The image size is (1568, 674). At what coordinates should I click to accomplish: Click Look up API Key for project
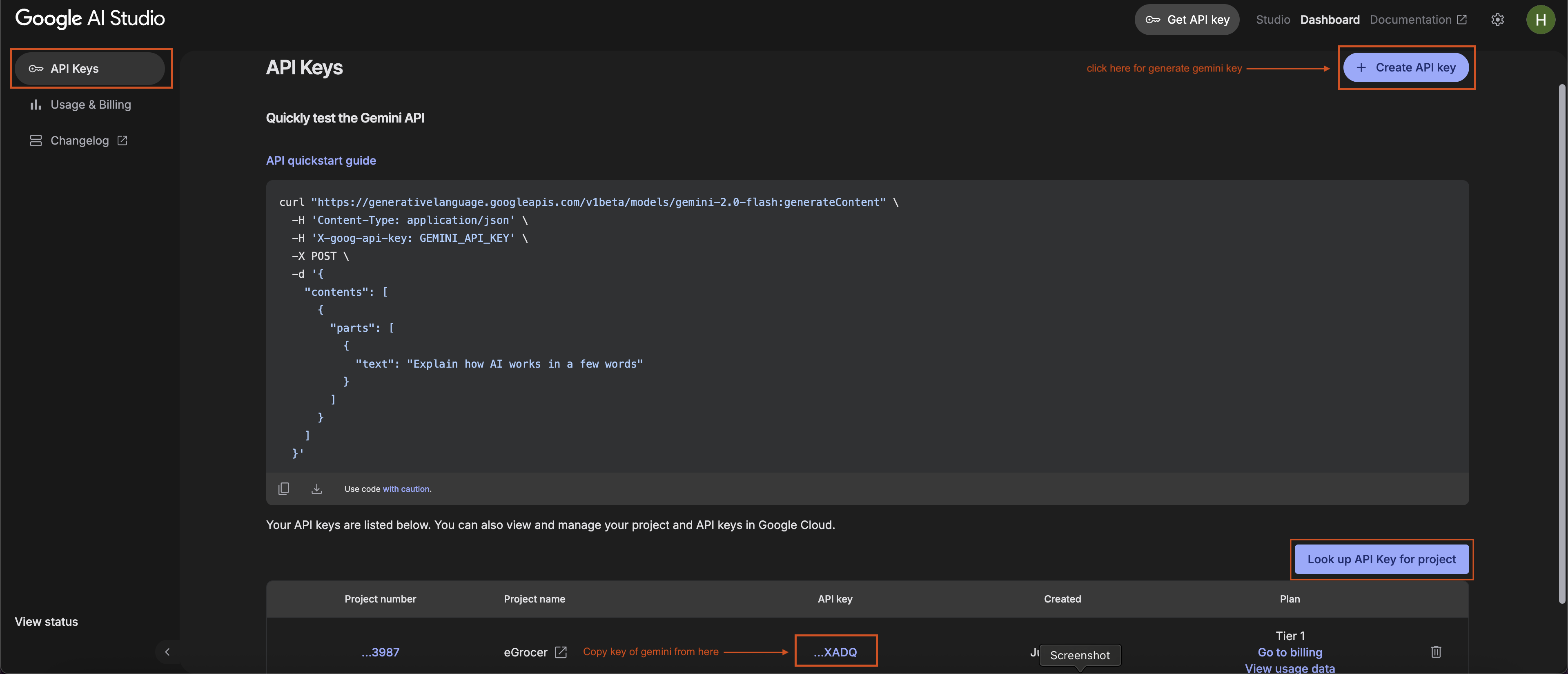point(1381,559)
